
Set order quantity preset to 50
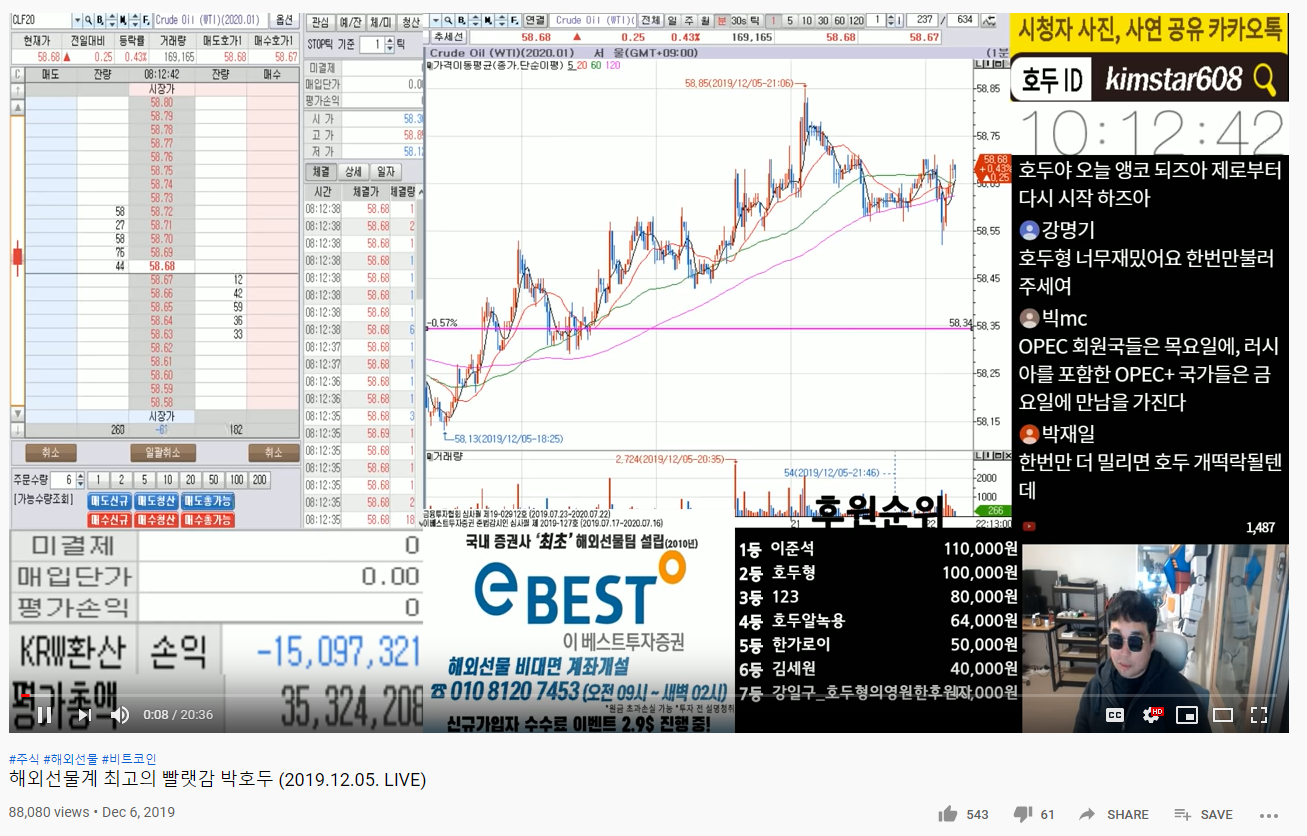(213, 480)
